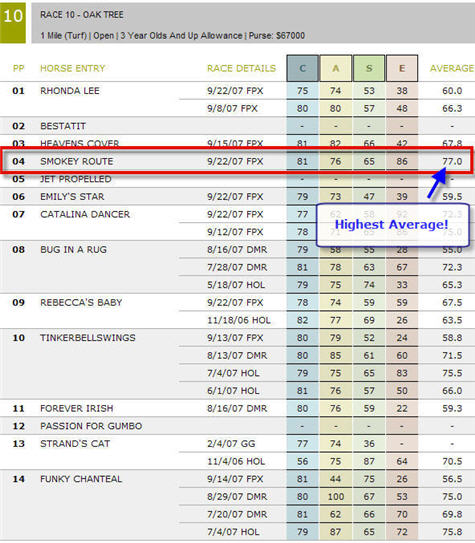The image size is (475, 543).
Task: Click Forever Irish's 8/16/07 DMR race
Action: click(x=237, y=409)
